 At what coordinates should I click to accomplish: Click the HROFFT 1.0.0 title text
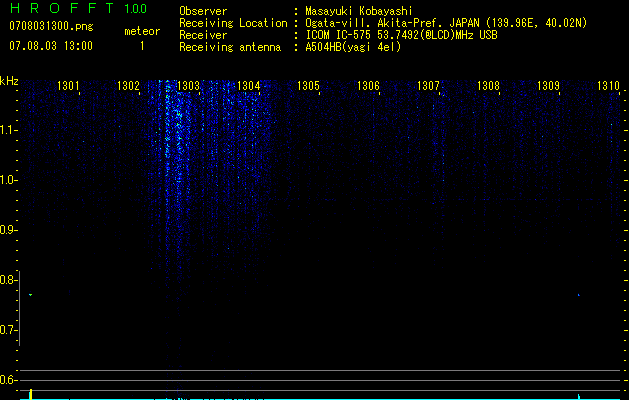(78, 8)
